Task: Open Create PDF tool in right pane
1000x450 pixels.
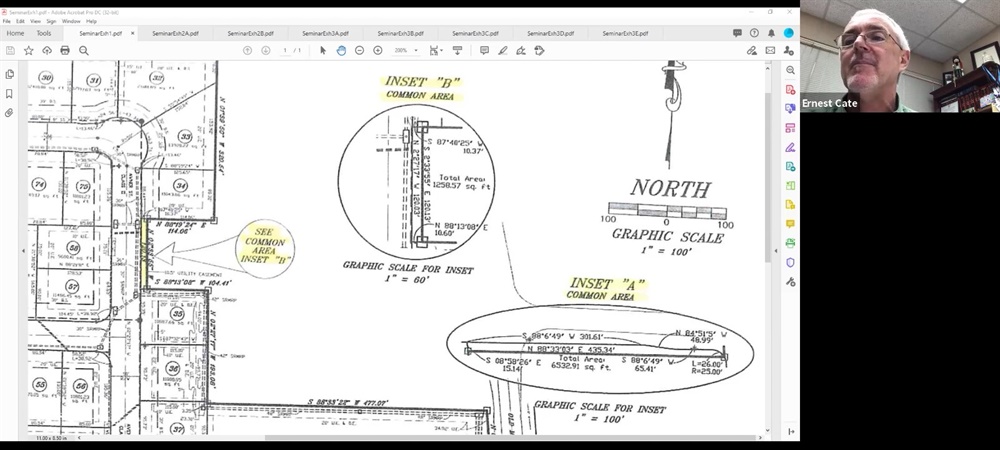Action: pos(790,90)
